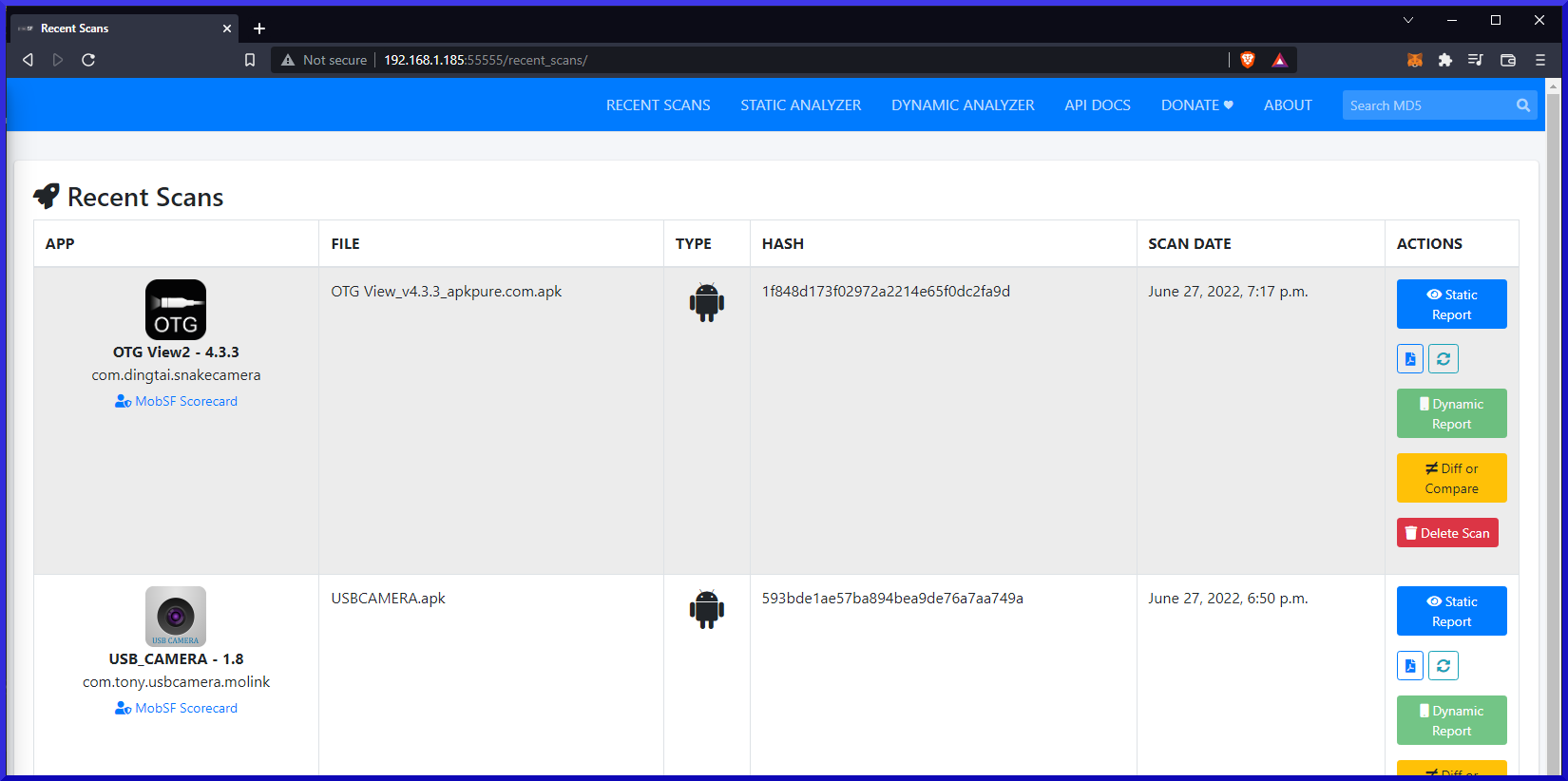Screen dimensions: 1568x781
Task: Open the browser hamburger menu
Action: click(1539, 60)
